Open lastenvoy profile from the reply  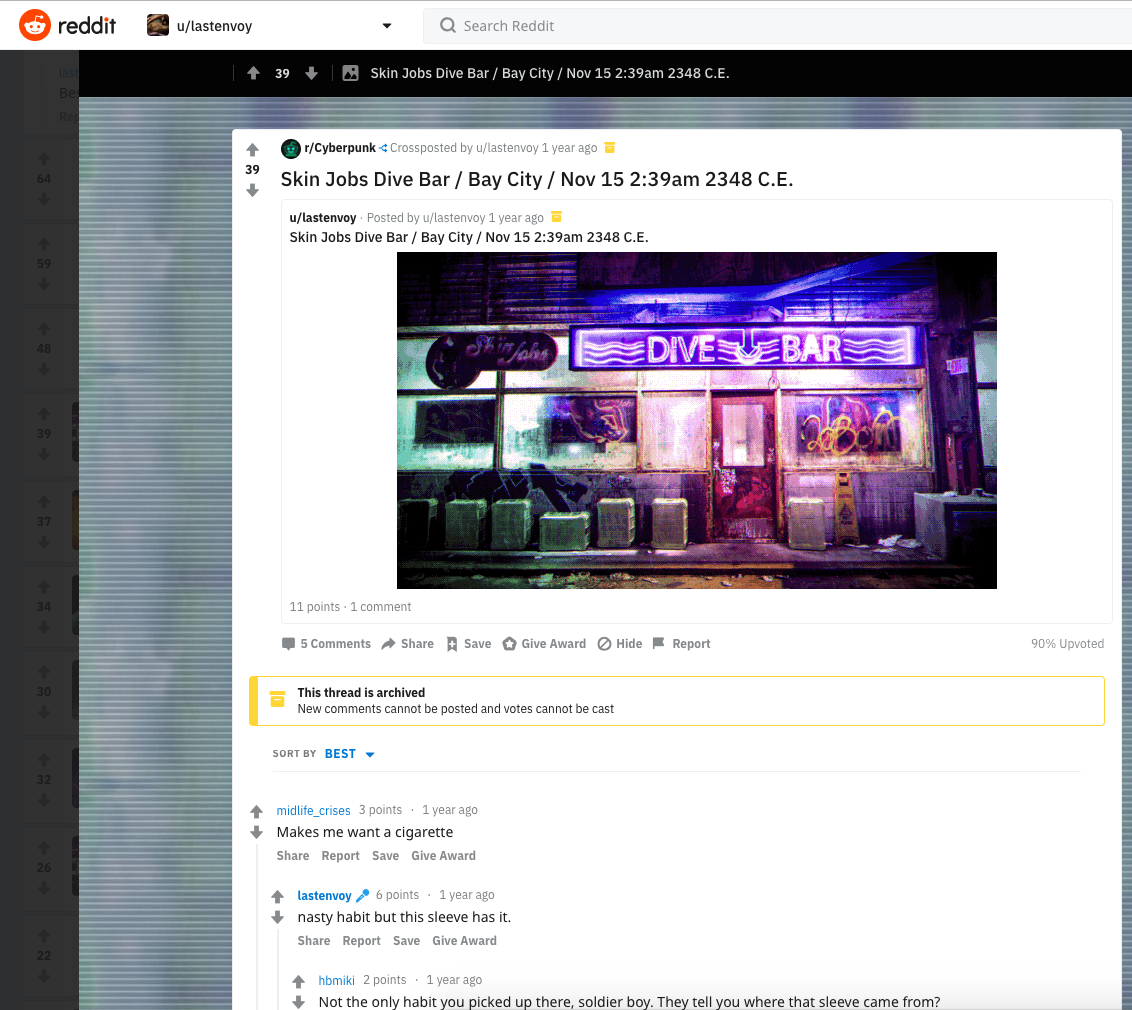324,896
